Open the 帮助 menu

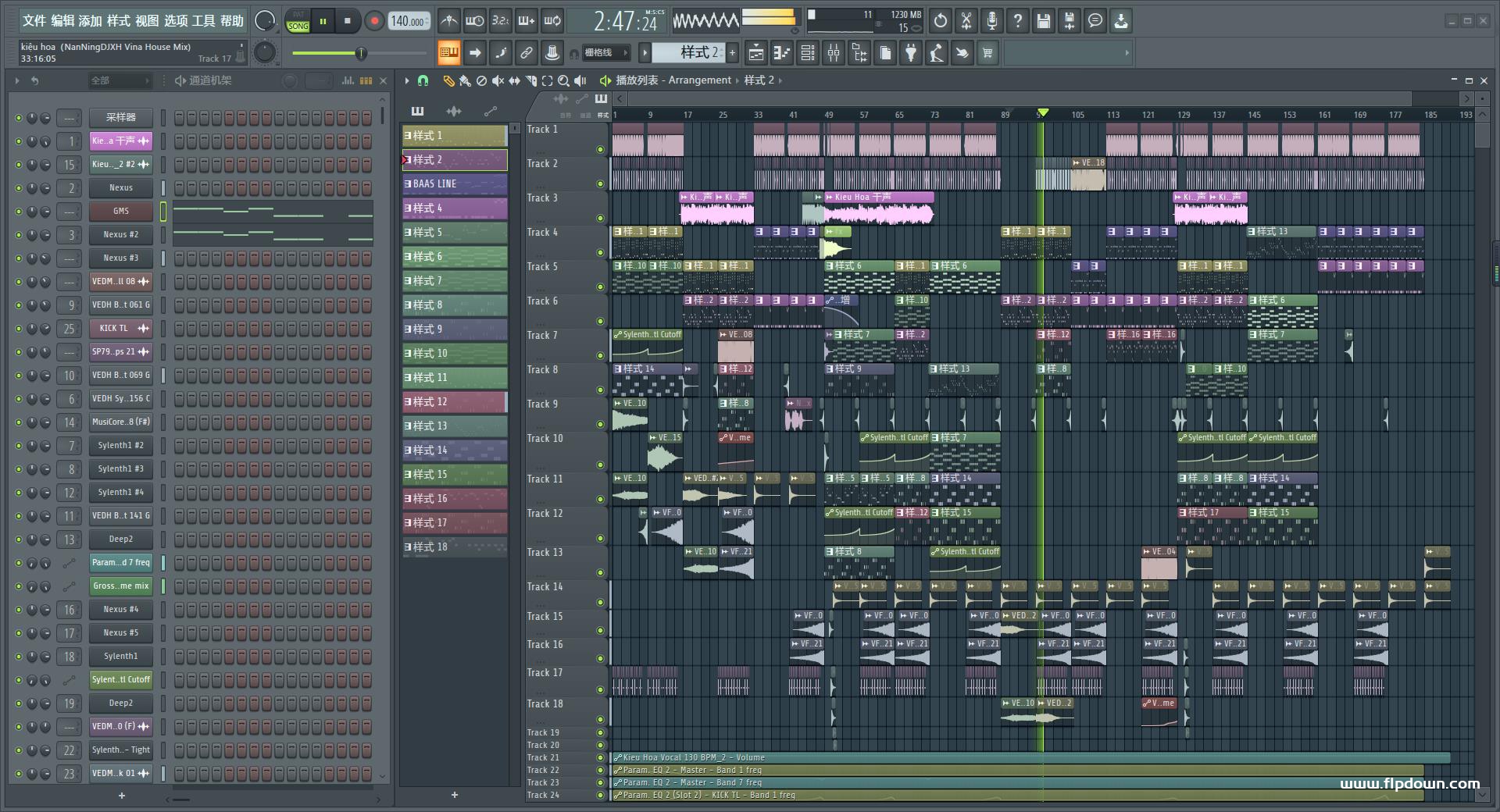pyautogui.click(x=231, y=21)
